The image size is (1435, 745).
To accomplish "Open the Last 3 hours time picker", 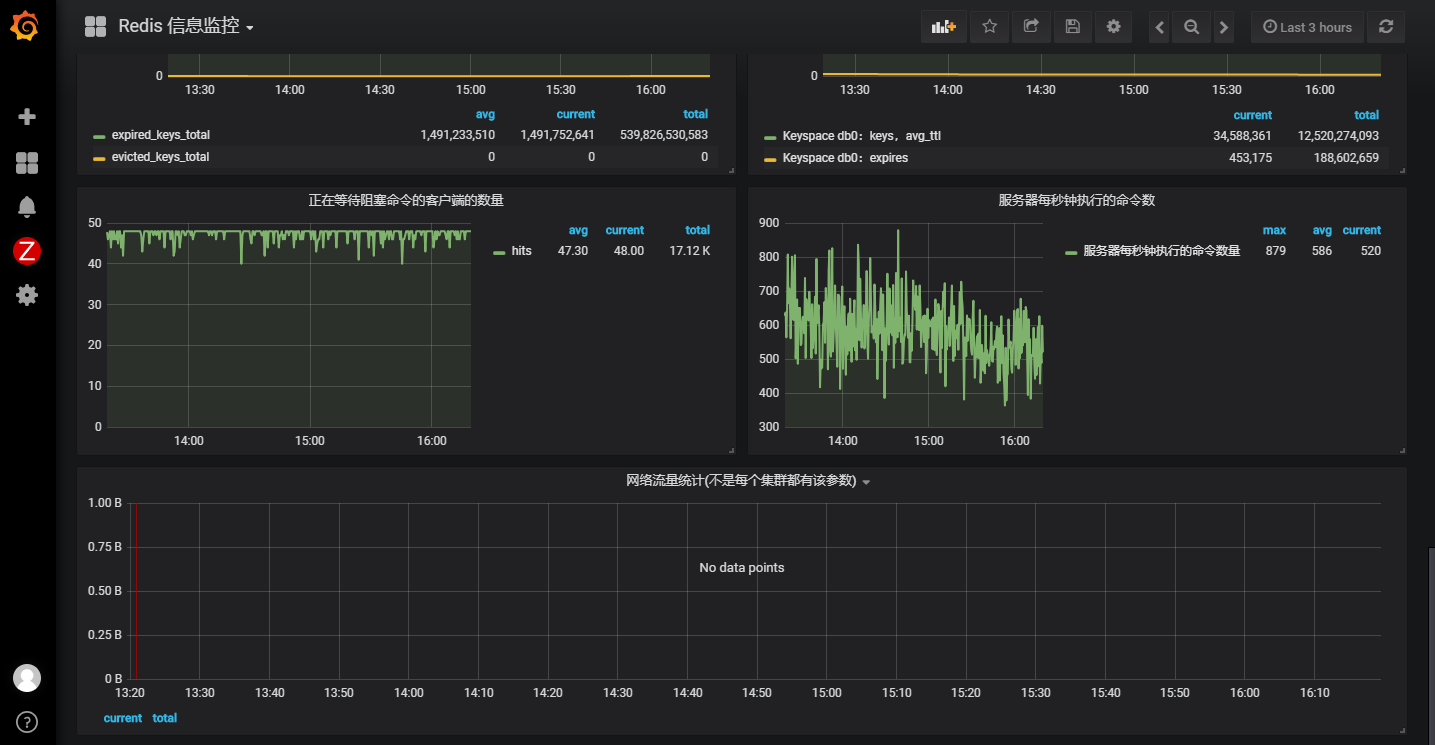I will coord(1307,27).
